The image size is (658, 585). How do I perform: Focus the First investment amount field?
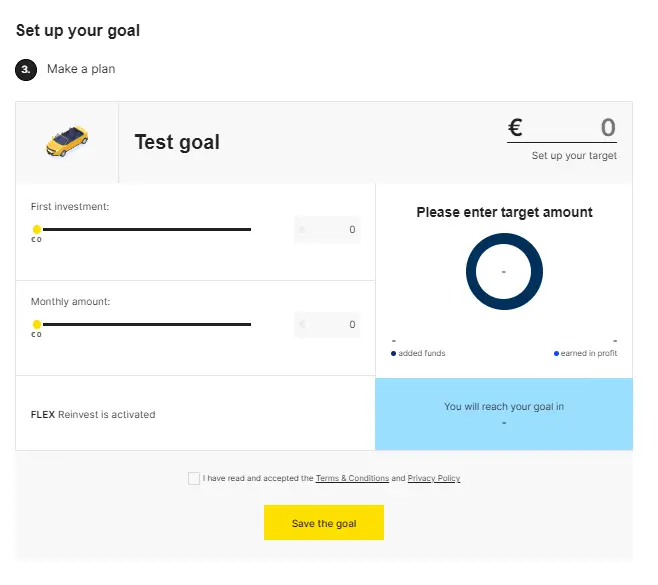[327, 230]
